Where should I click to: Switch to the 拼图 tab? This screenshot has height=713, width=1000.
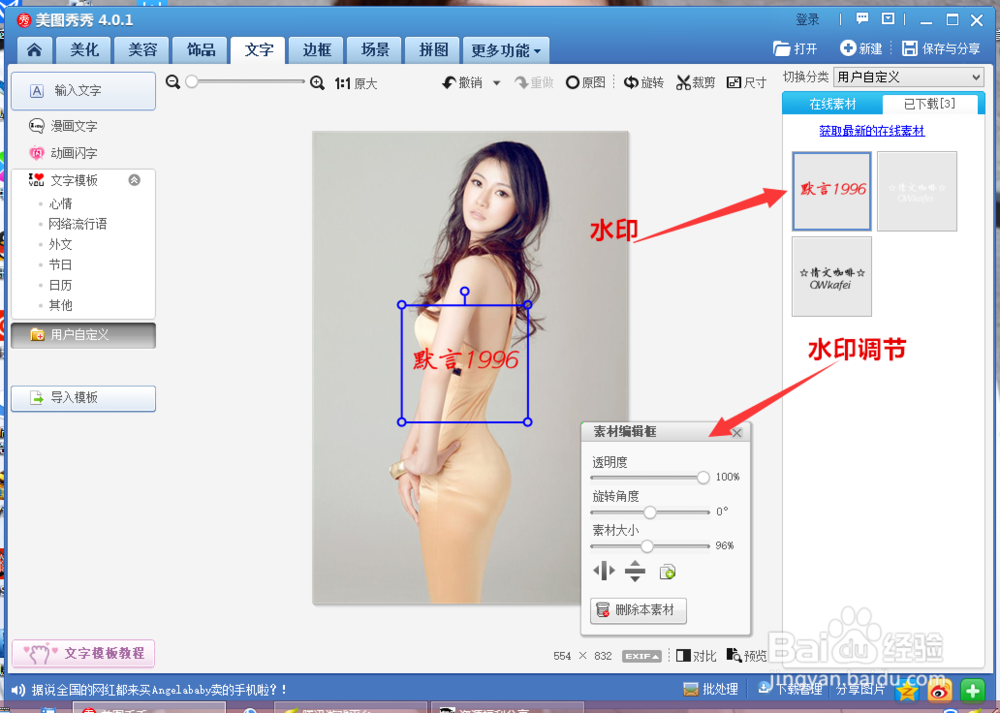(x=434, y=50)
